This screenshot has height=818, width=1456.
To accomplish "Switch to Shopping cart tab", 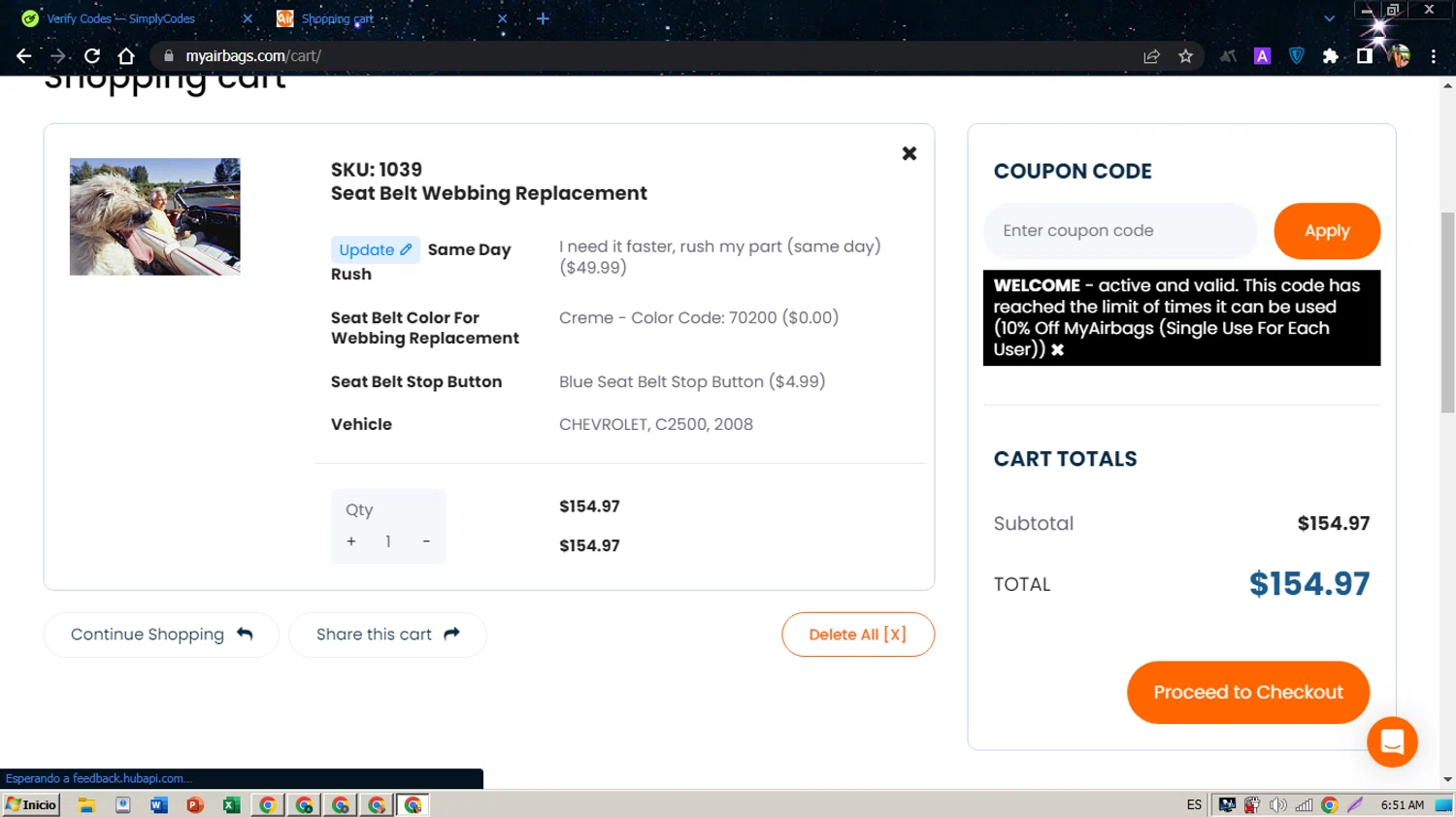I will coord(338,18).
